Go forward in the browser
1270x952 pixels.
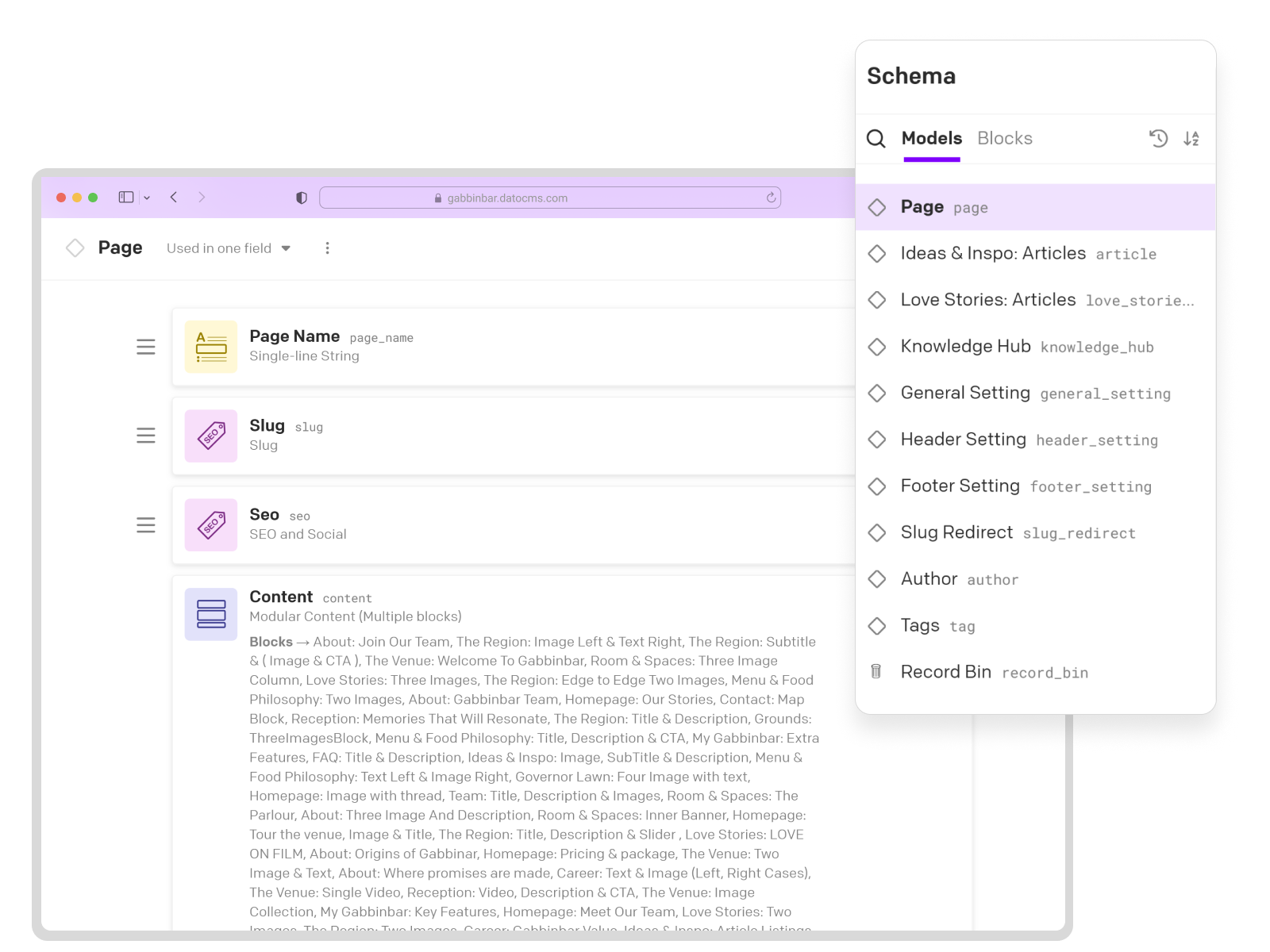(x=202, y=198)
